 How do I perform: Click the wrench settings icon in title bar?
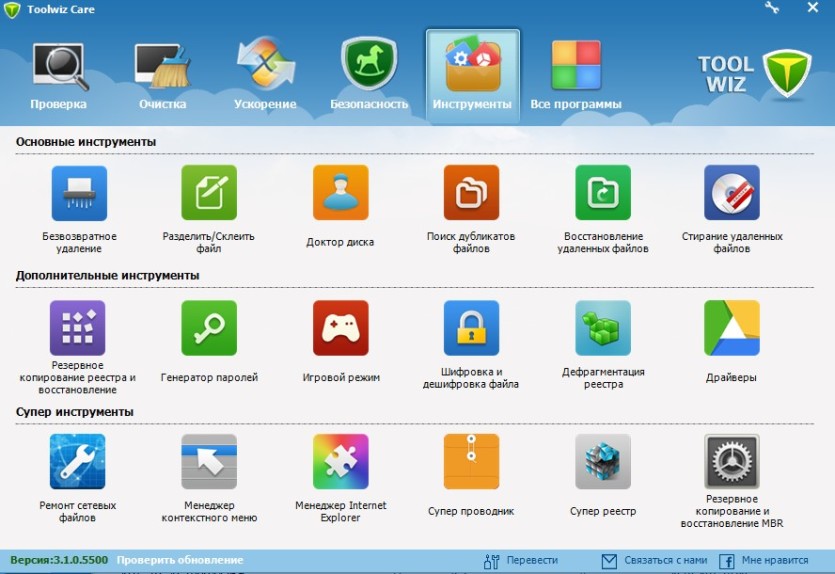click(772, 7)
